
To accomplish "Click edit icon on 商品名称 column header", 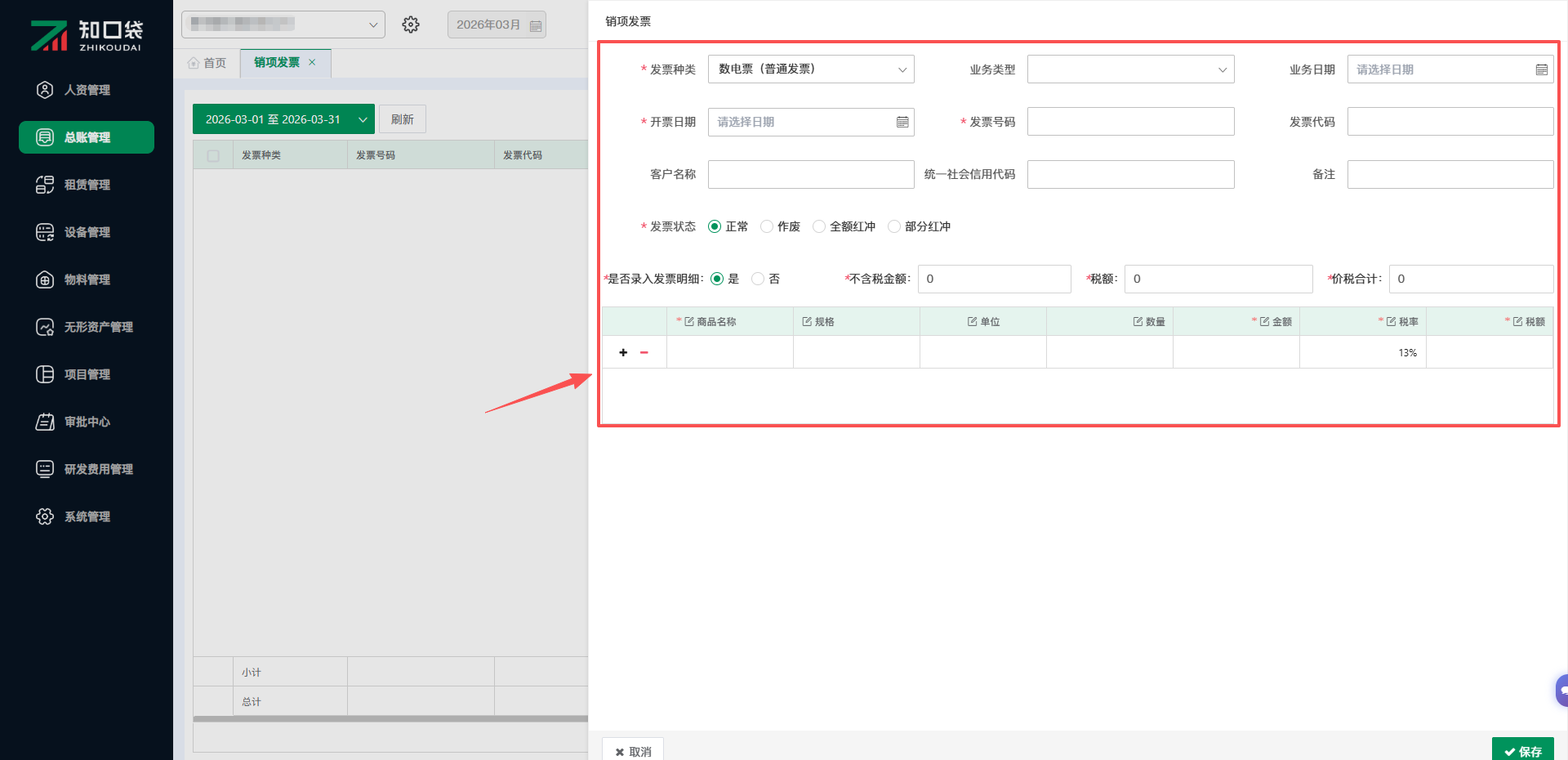I will pyautogui.click(x=689, y=321).
